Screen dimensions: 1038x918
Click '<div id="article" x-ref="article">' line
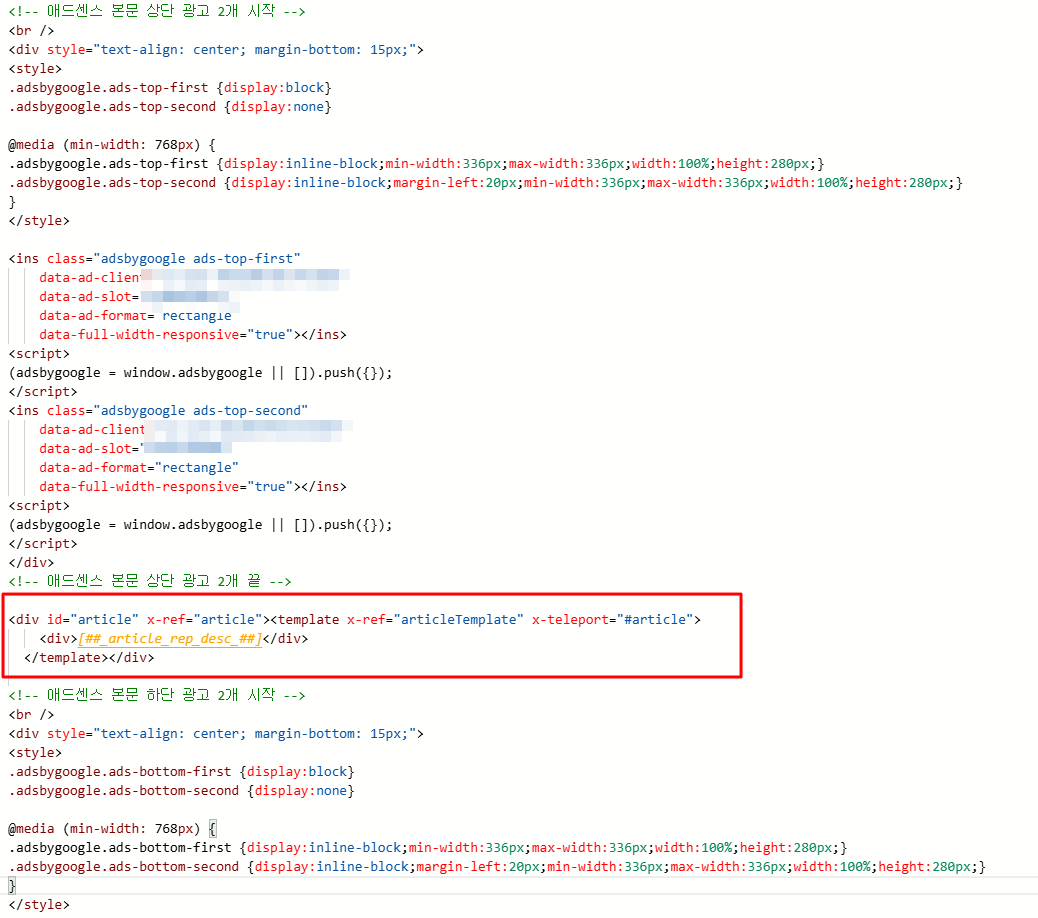pyautogui.click(x=355, y=620)
